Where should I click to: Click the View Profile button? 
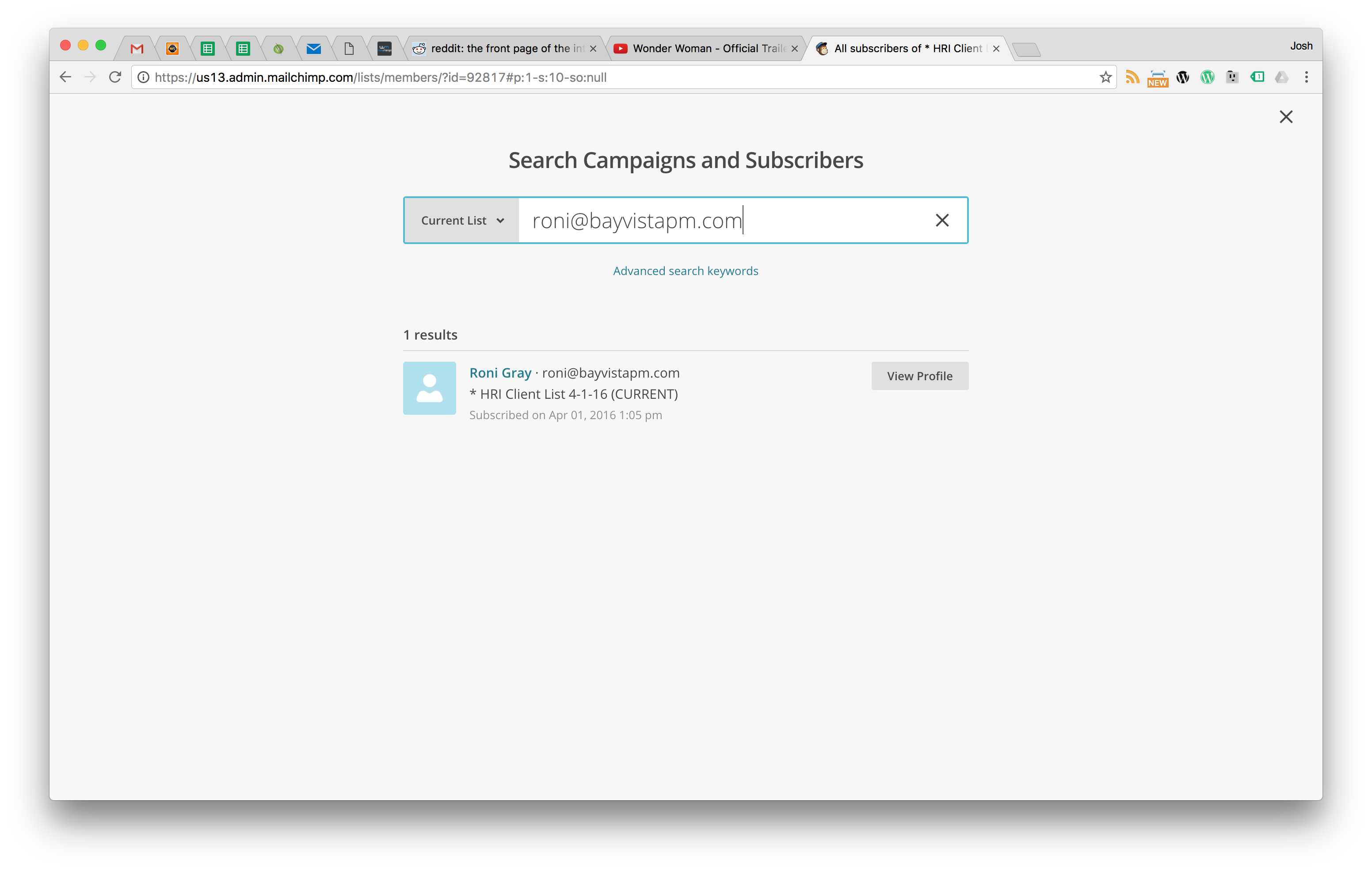coord(920,376)
